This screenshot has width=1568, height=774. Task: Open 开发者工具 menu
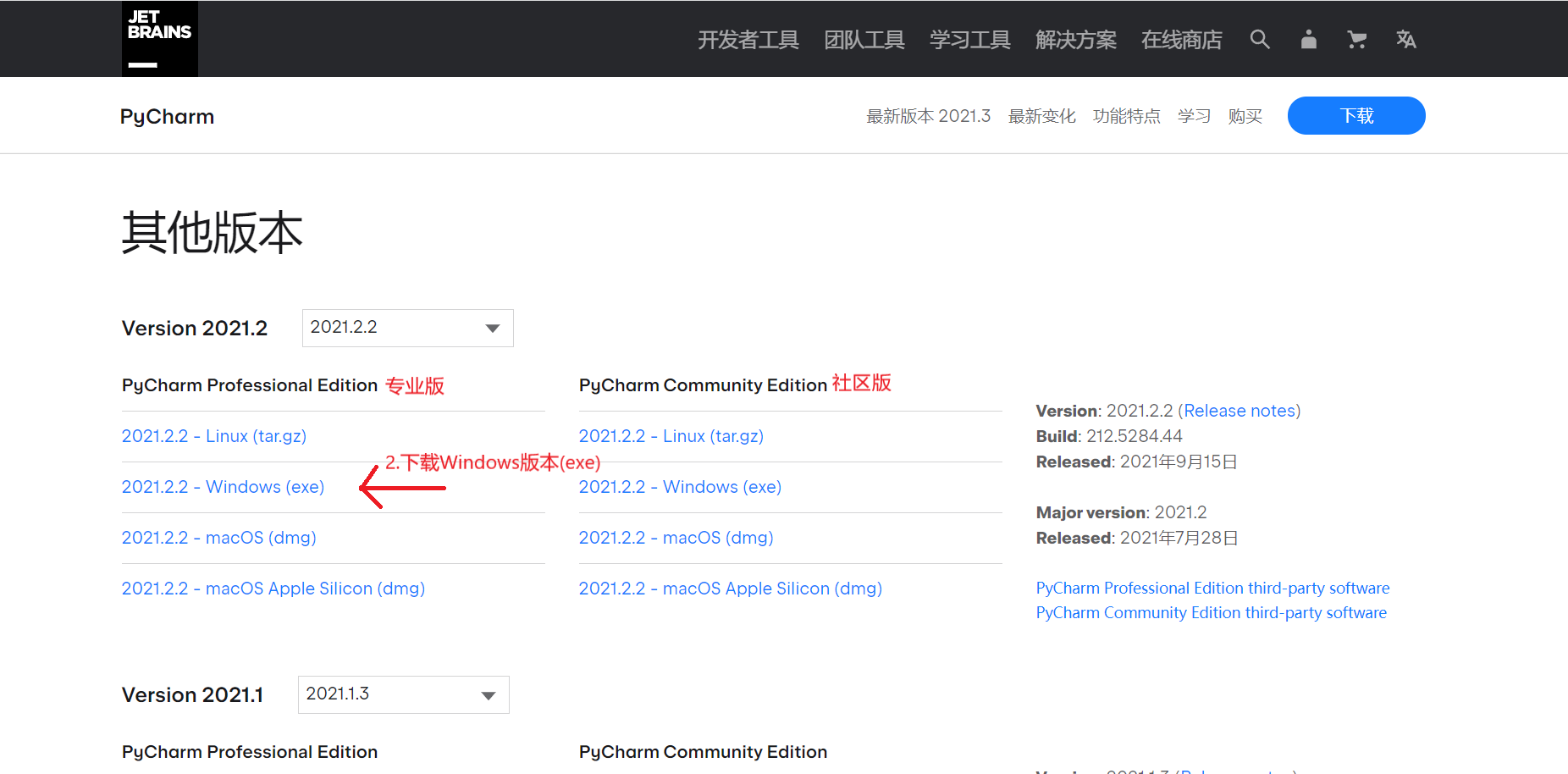pyautogui.click(x=748, y=40)
